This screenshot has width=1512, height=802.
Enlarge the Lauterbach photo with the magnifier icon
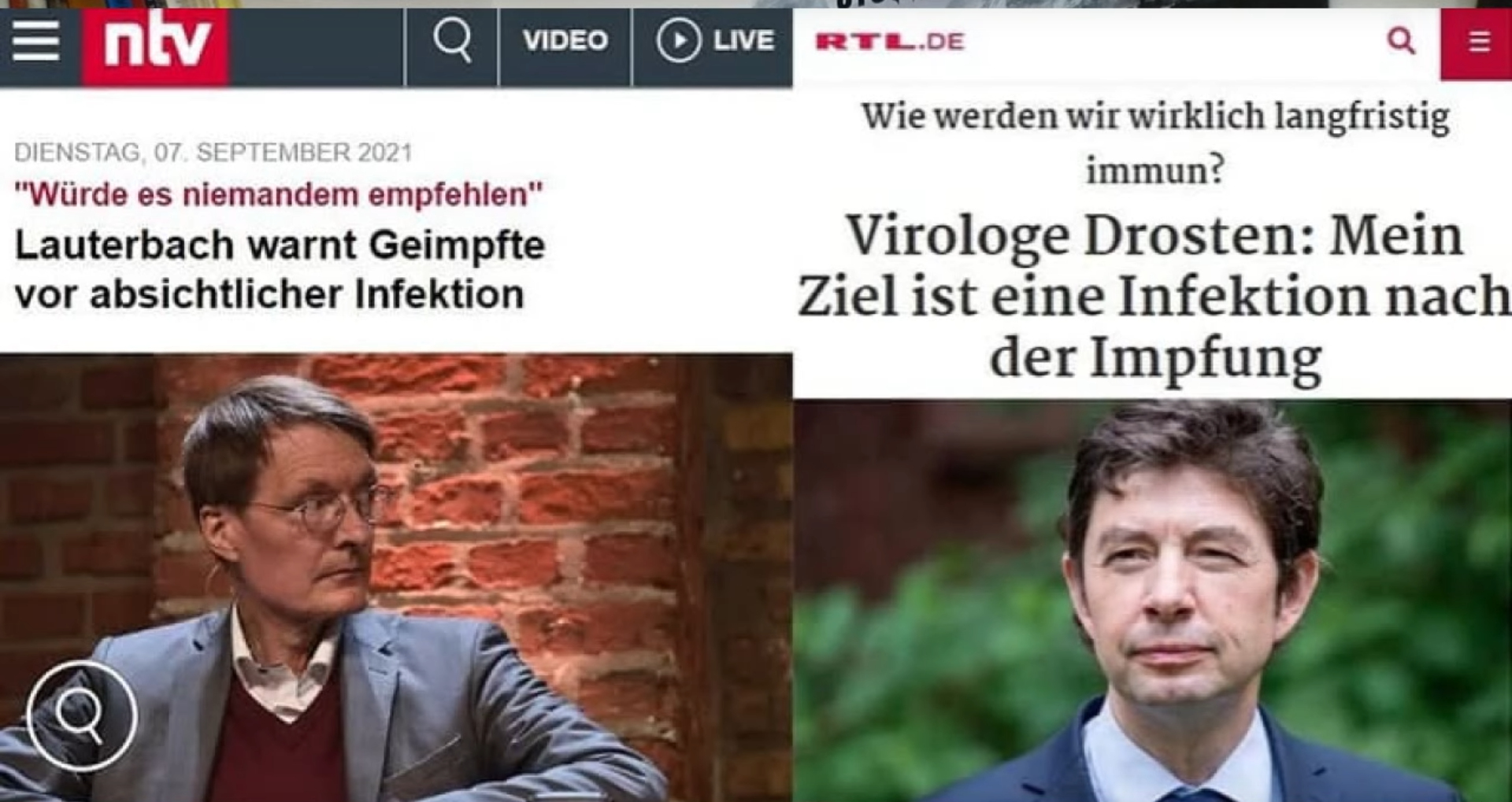(82, 715)
